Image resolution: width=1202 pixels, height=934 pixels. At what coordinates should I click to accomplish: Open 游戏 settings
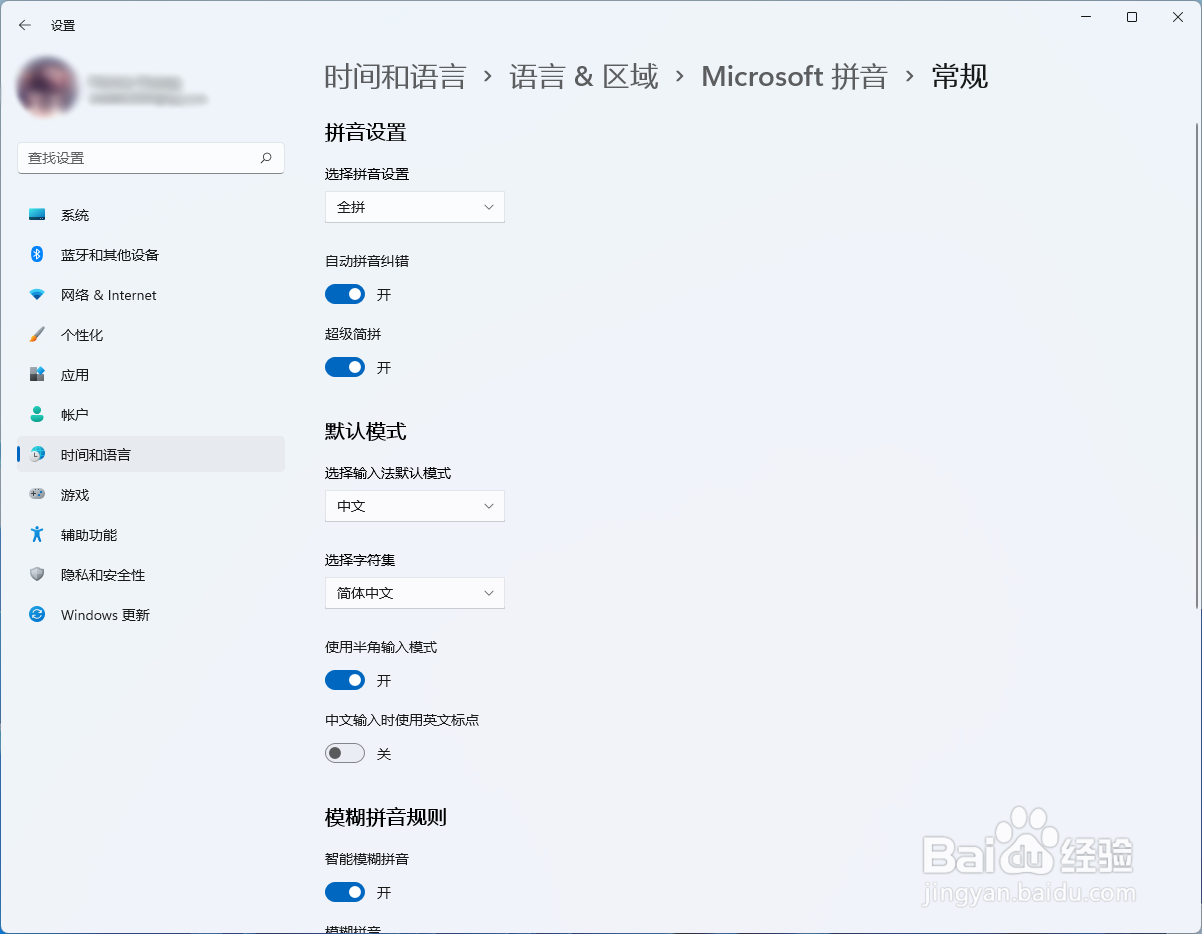pos(75,494)
